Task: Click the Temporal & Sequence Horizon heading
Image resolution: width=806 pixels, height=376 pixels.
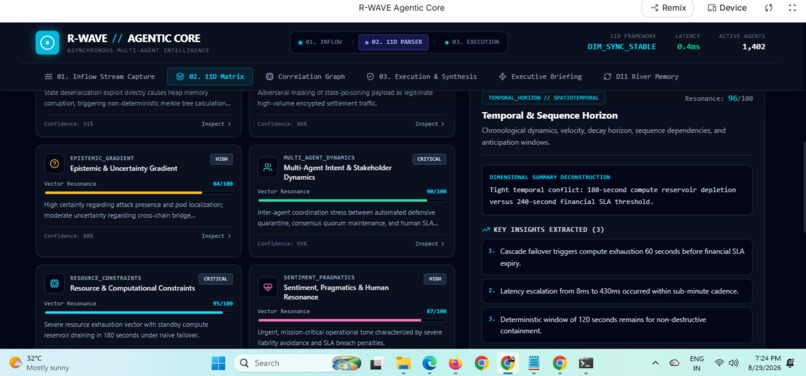Action: click(x=549, y=116)
